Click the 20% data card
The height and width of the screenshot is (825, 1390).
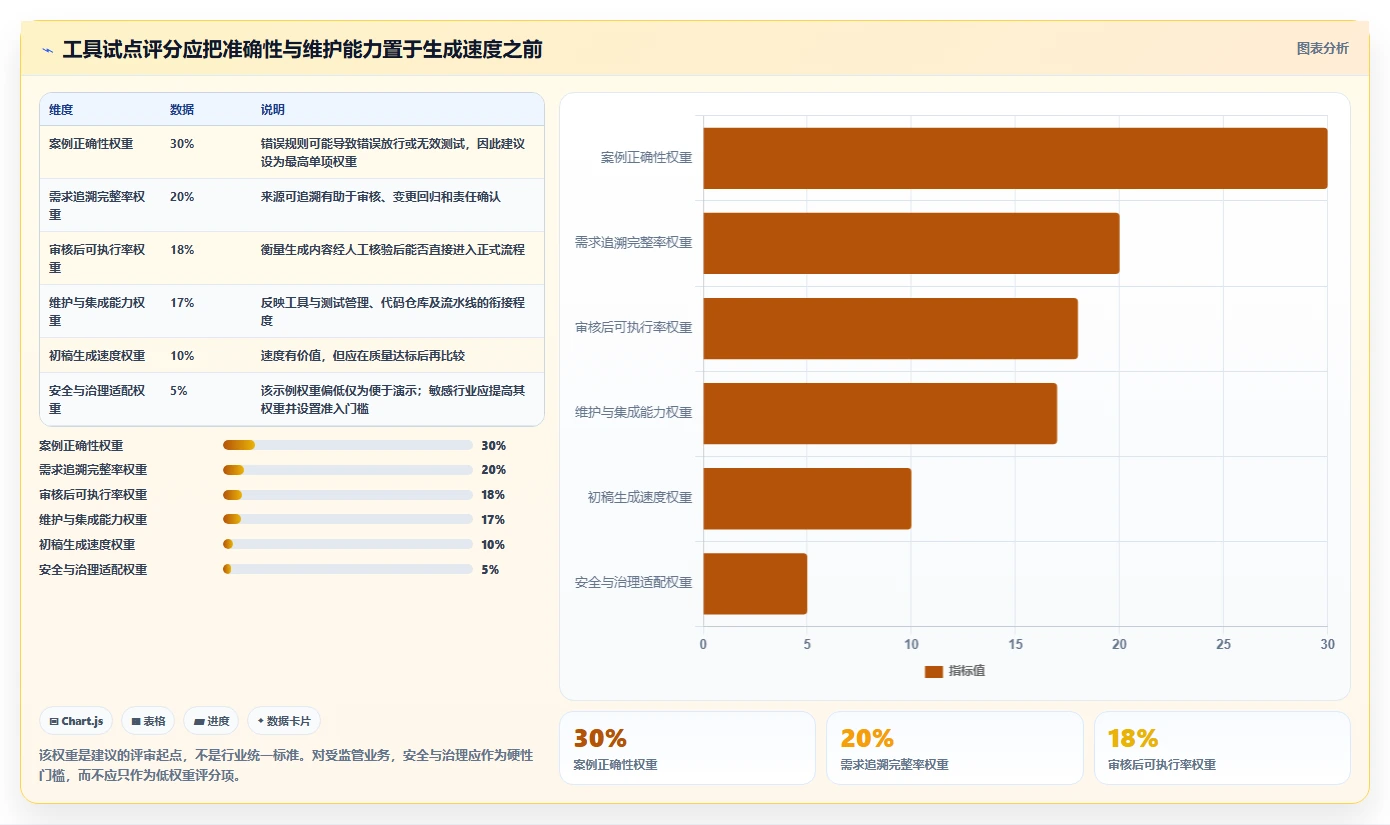pyautogui.click(x=955, y=748)
